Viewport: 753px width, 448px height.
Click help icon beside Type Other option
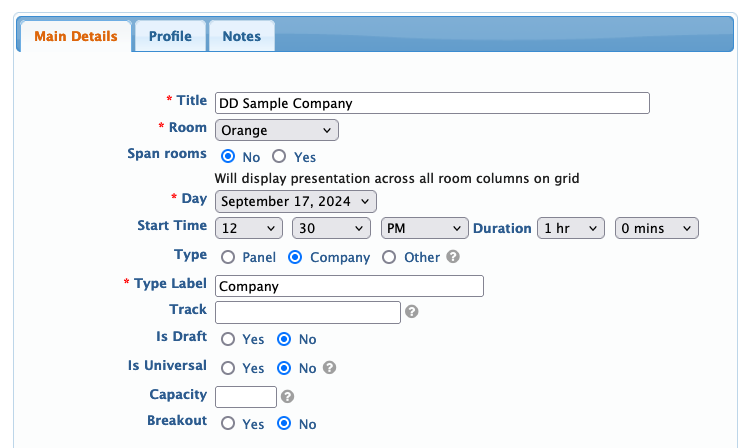(452, 257)
